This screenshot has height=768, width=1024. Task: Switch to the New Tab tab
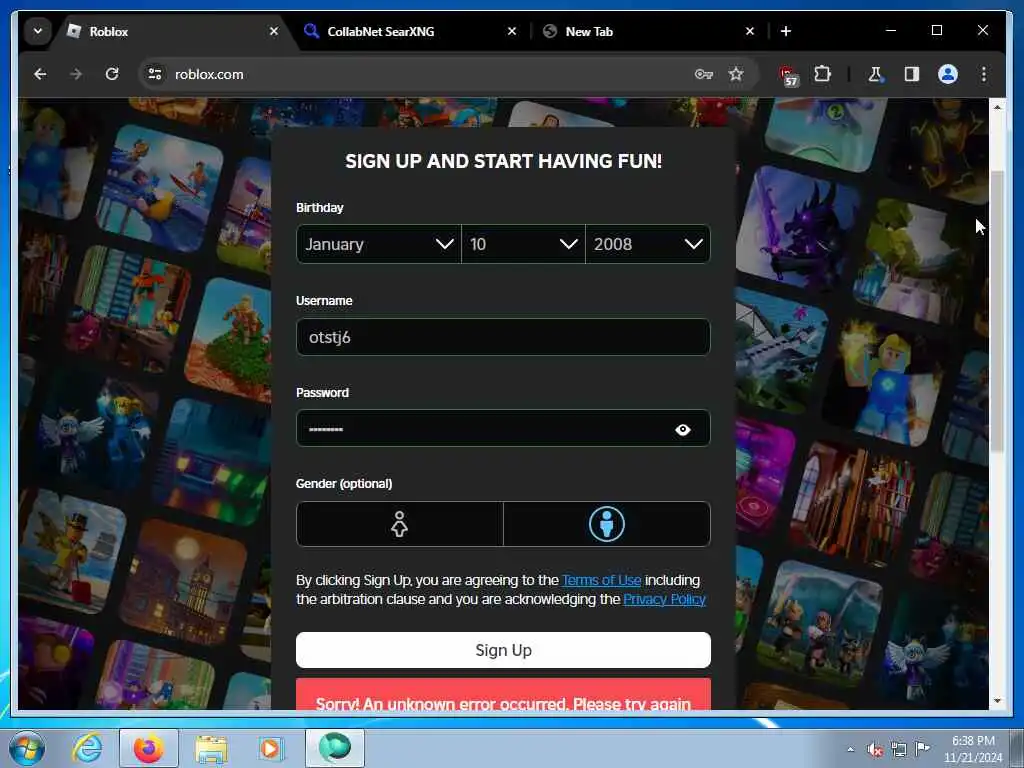650,31
